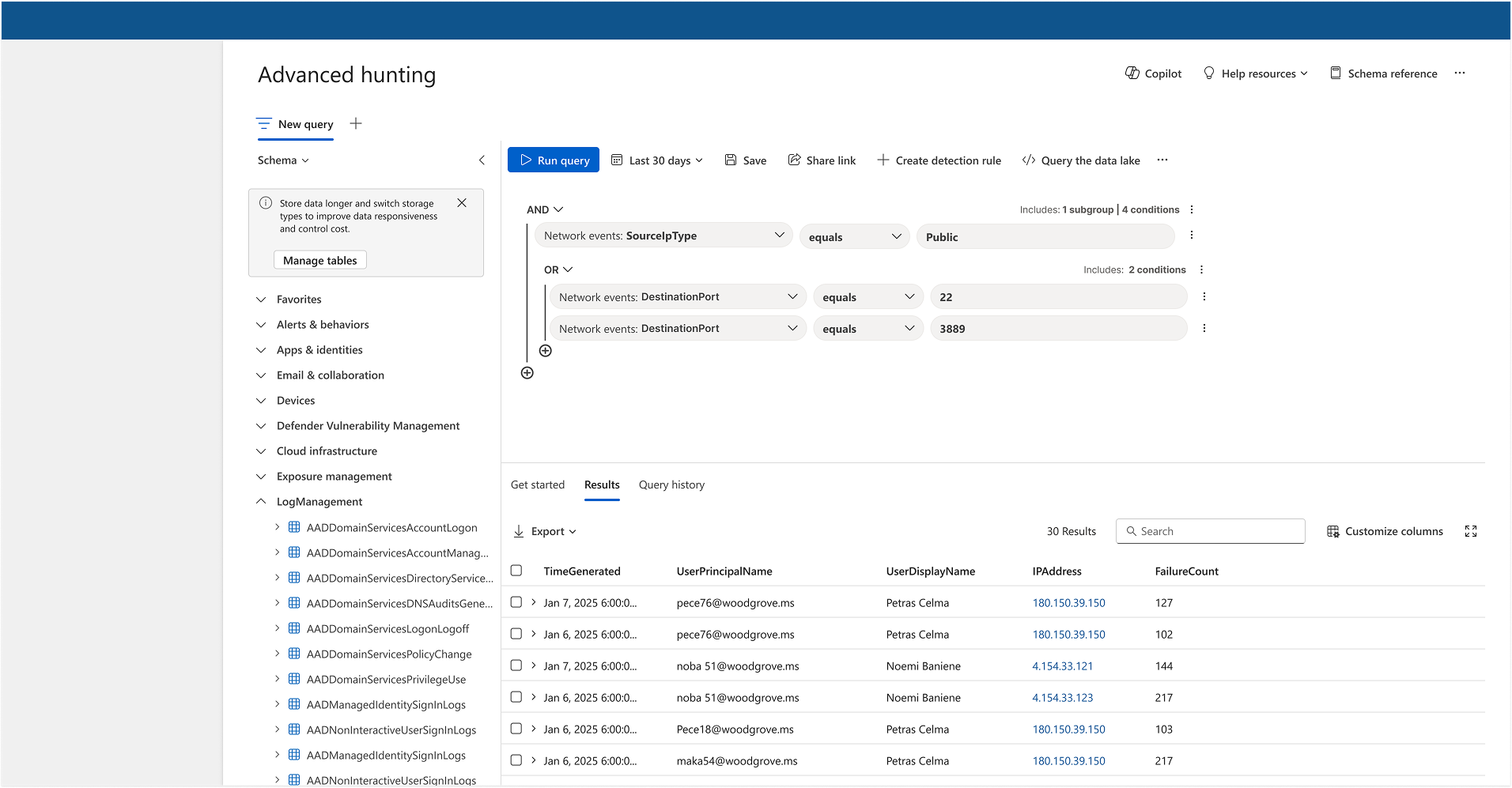This screenshot has width=1512, height=788.
Task: Change equals operator for SourceIpType
Action: pyautogui.click(x=854, y=236)
